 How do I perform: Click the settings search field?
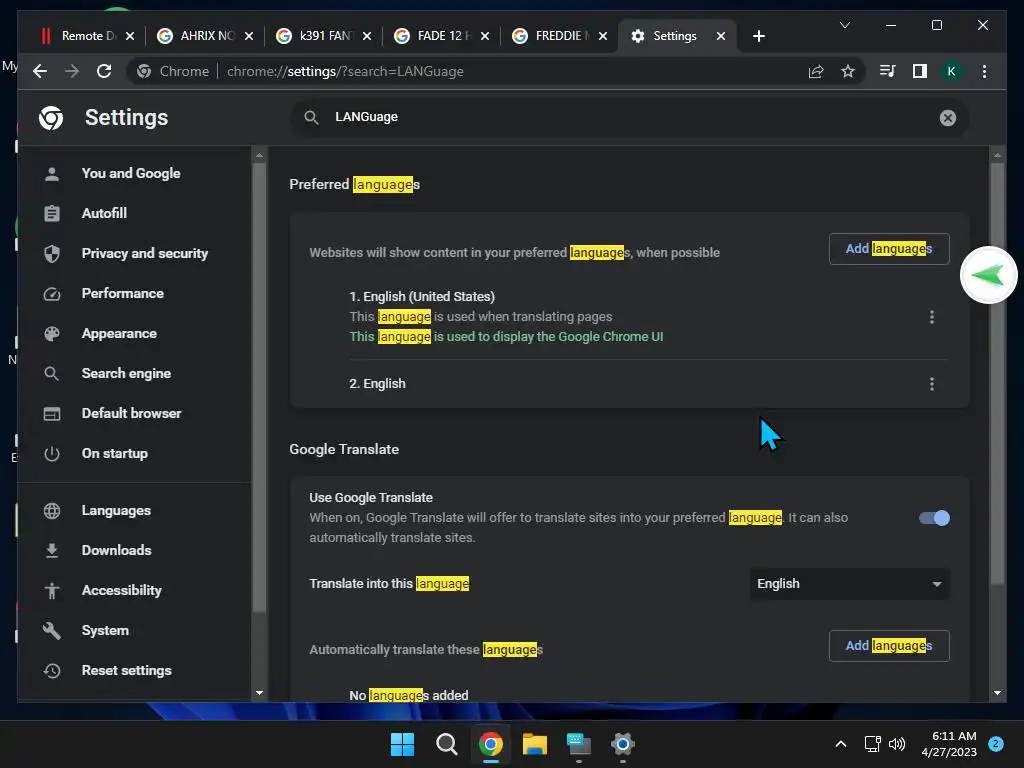pyautogui.click(x=630, y=118)
